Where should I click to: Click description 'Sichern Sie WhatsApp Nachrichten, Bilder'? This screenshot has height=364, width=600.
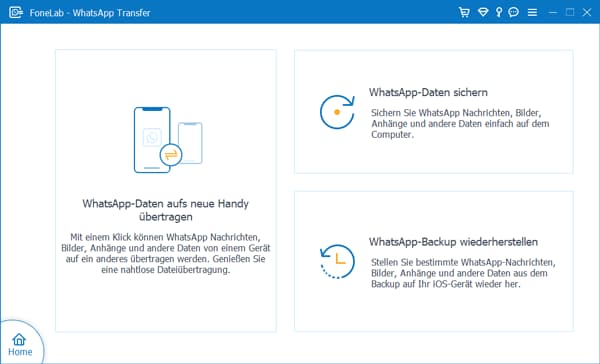[x=460, y=124]
